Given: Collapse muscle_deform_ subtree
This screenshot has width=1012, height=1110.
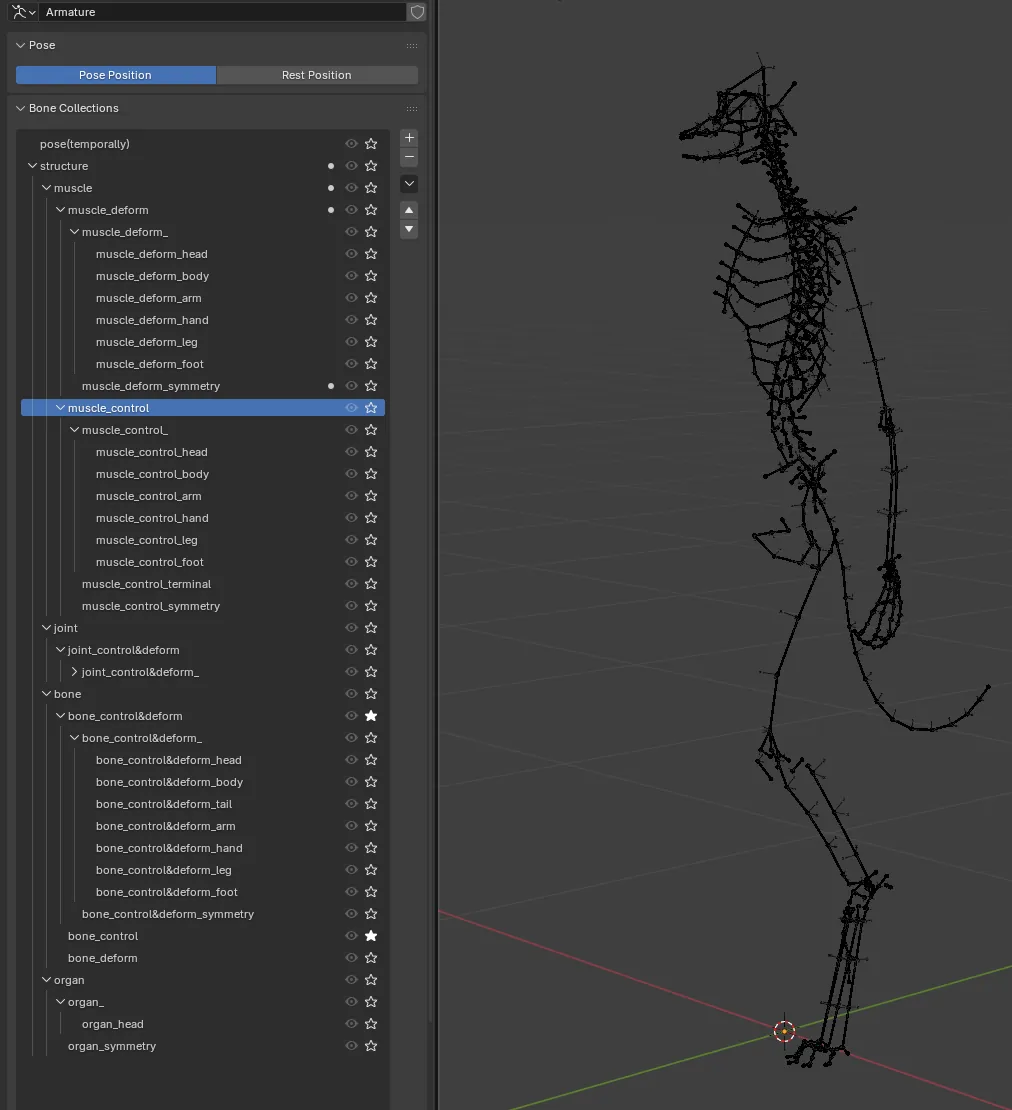Looking at the screenshot, I should point(74,231).
